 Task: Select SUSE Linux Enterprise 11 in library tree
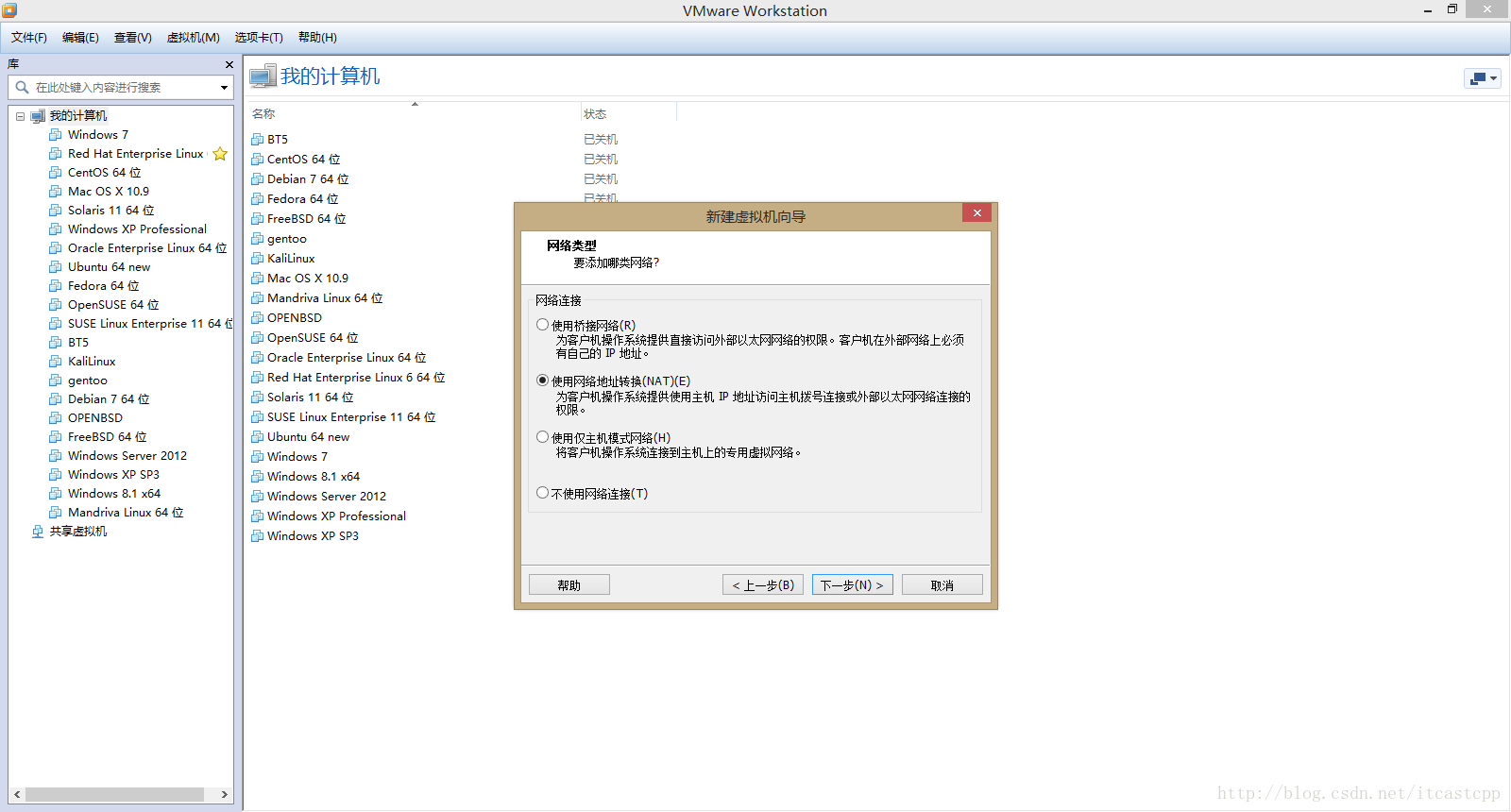(x=150, y=324)
